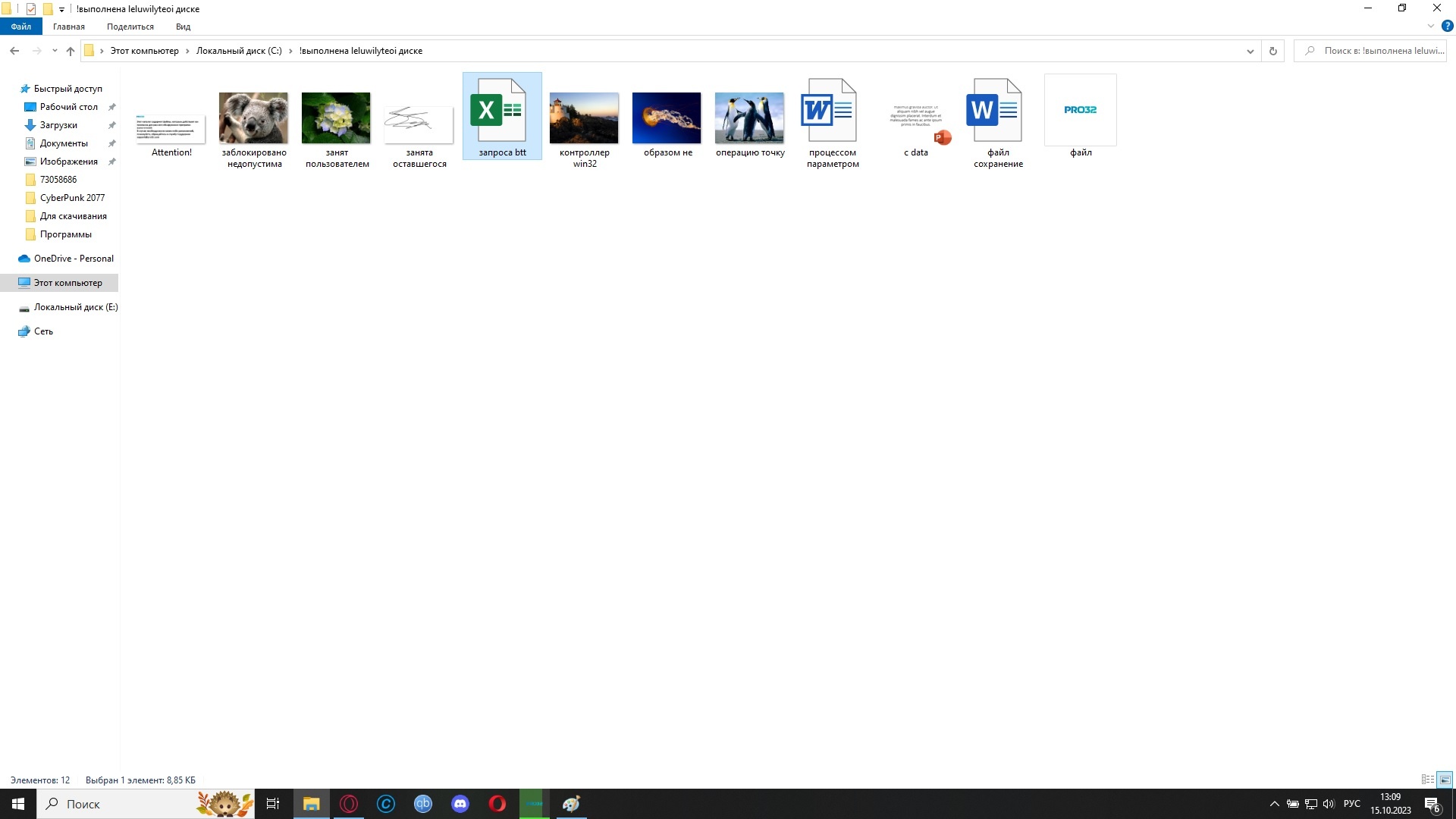Expand the ribbon chevron

tap(1431, 26)
